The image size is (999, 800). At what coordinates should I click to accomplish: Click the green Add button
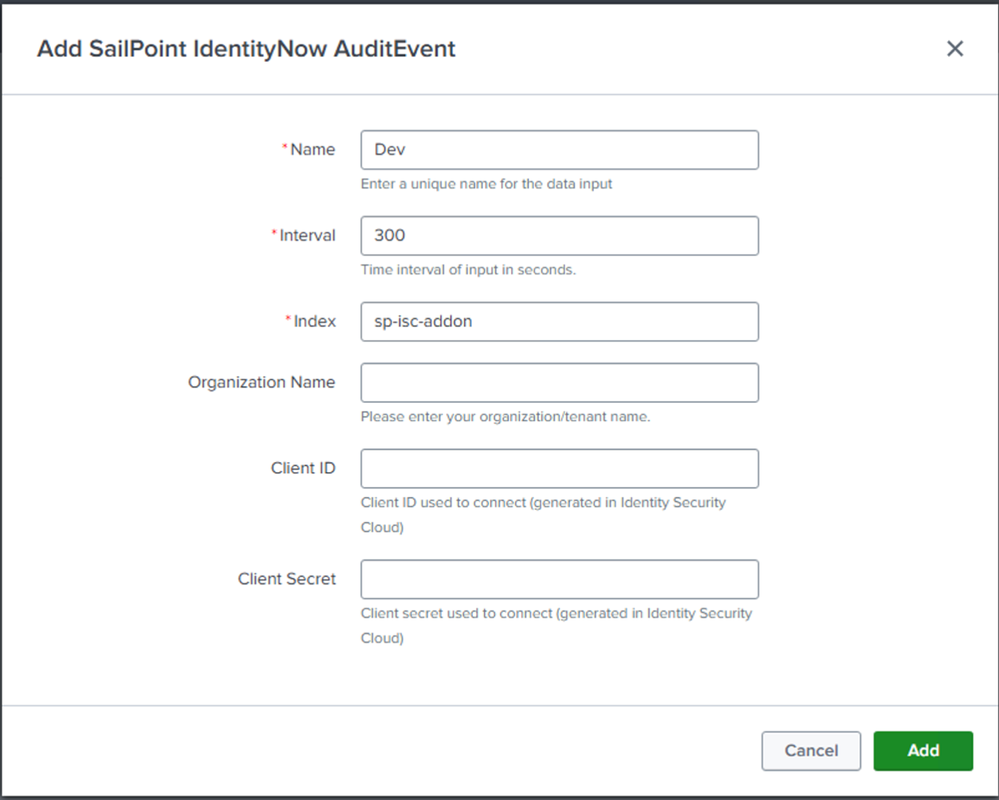922,751
